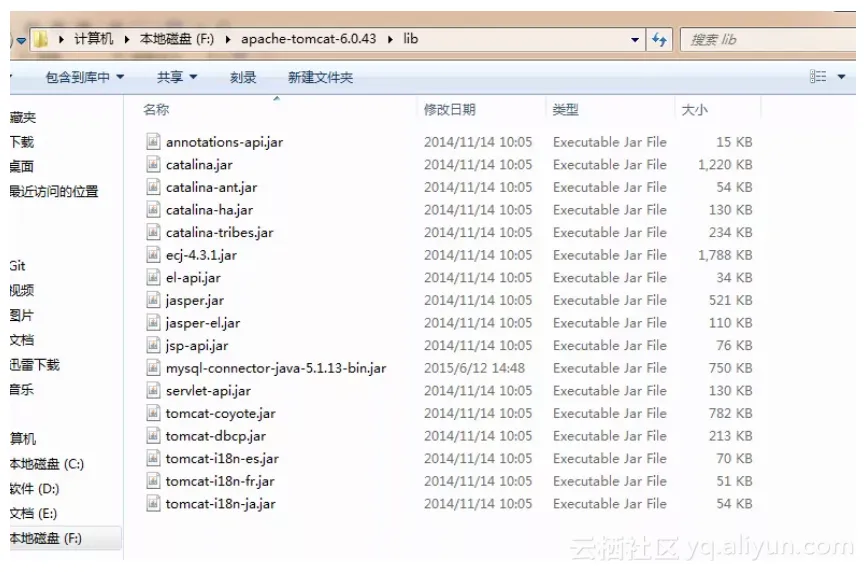Select the jasper-el.jar file name
The image size is (865, 572).
coord(203,323)
